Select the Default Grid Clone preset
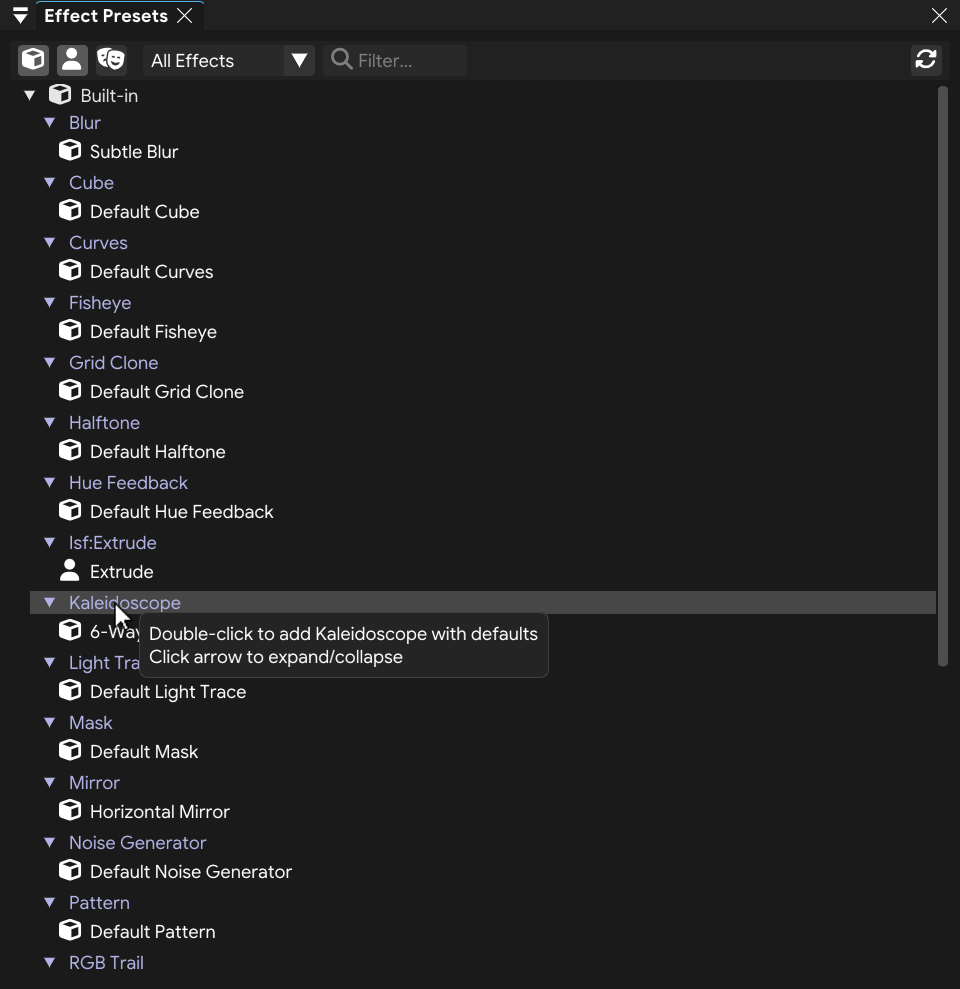The height and width of the screenshot is (989, 960). (x=167, y=392)
